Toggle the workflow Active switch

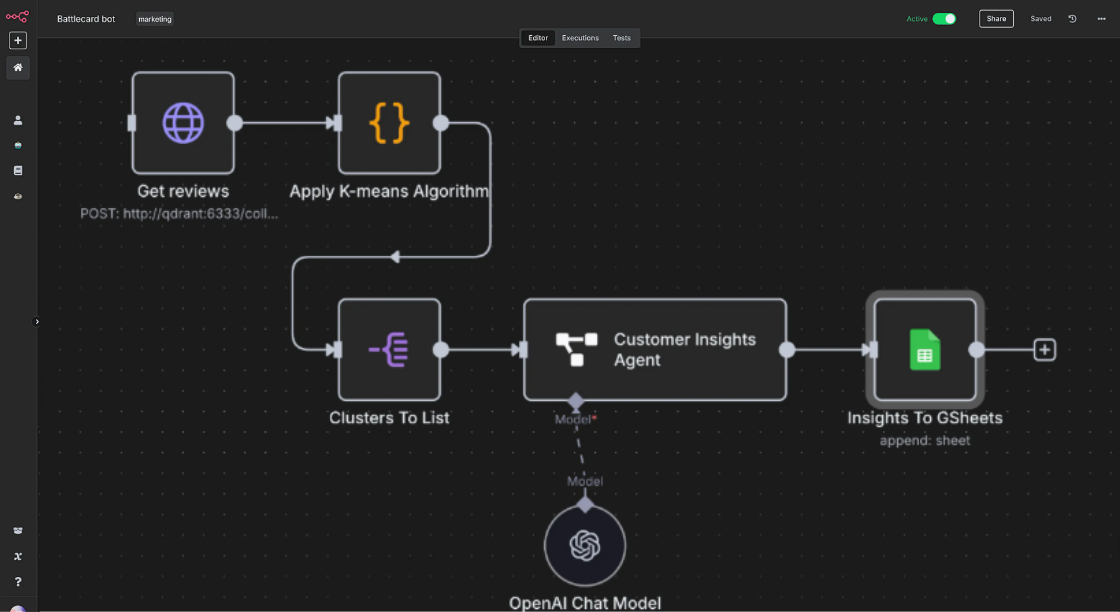click(x=944, y=18)
